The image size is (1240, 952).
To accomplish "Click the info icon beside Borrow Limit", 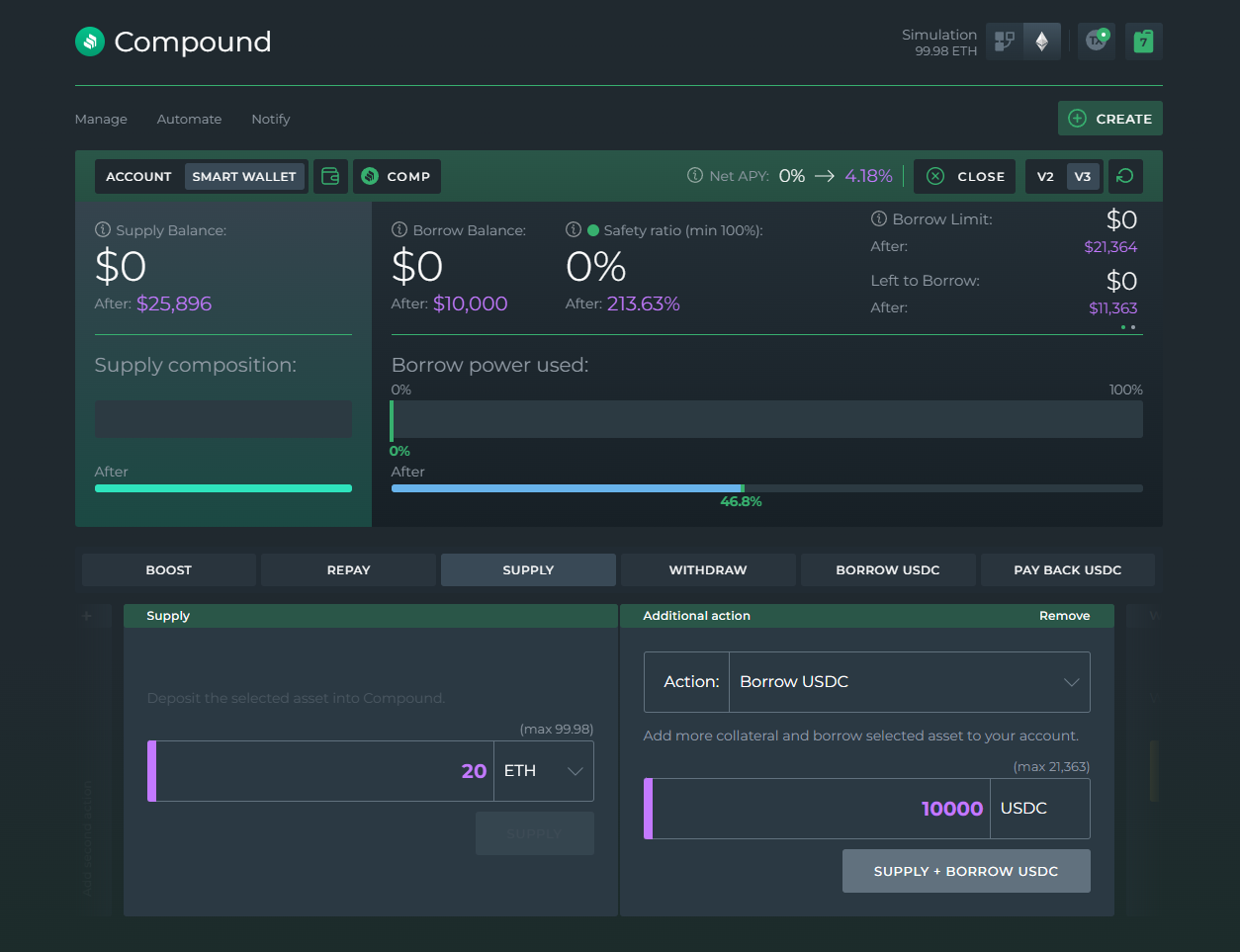I will pyautogui.click(x=879, y=218).
